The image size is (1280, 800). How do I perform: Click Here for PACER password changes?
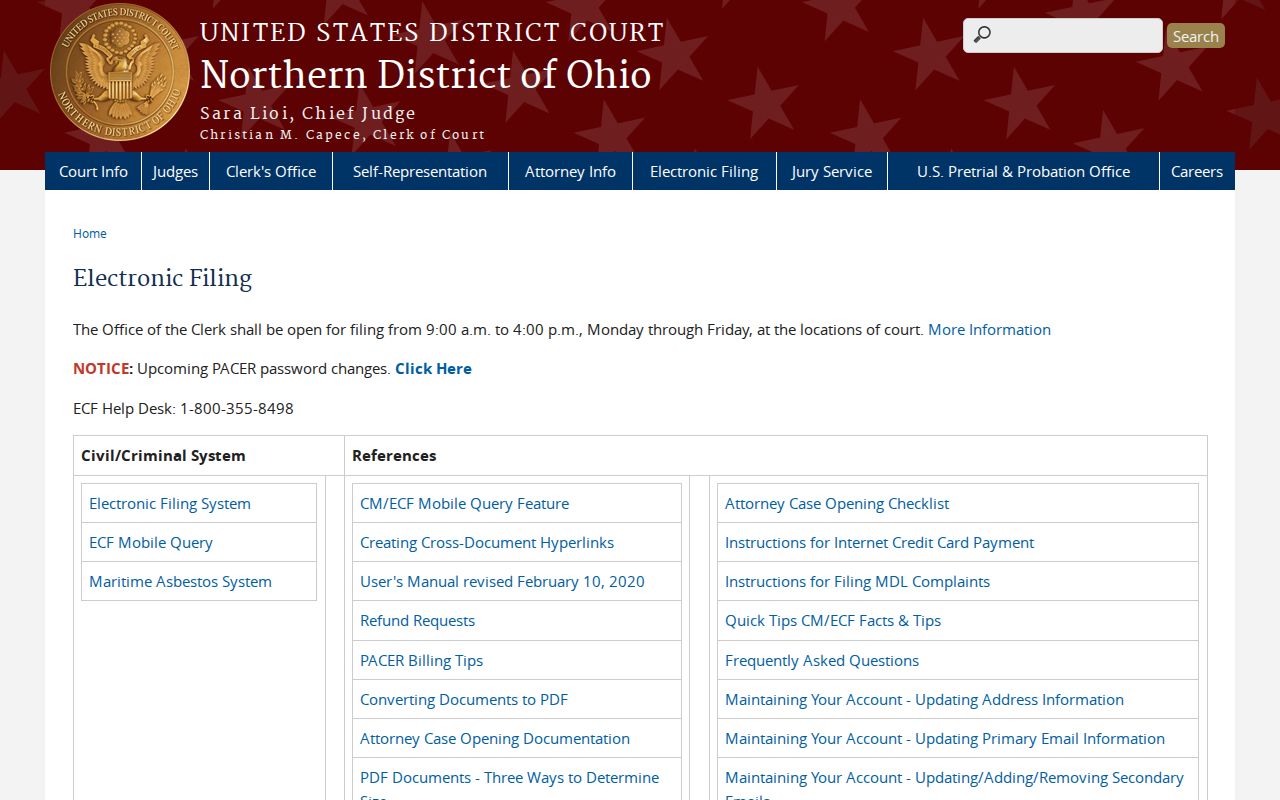pos(433,368)
